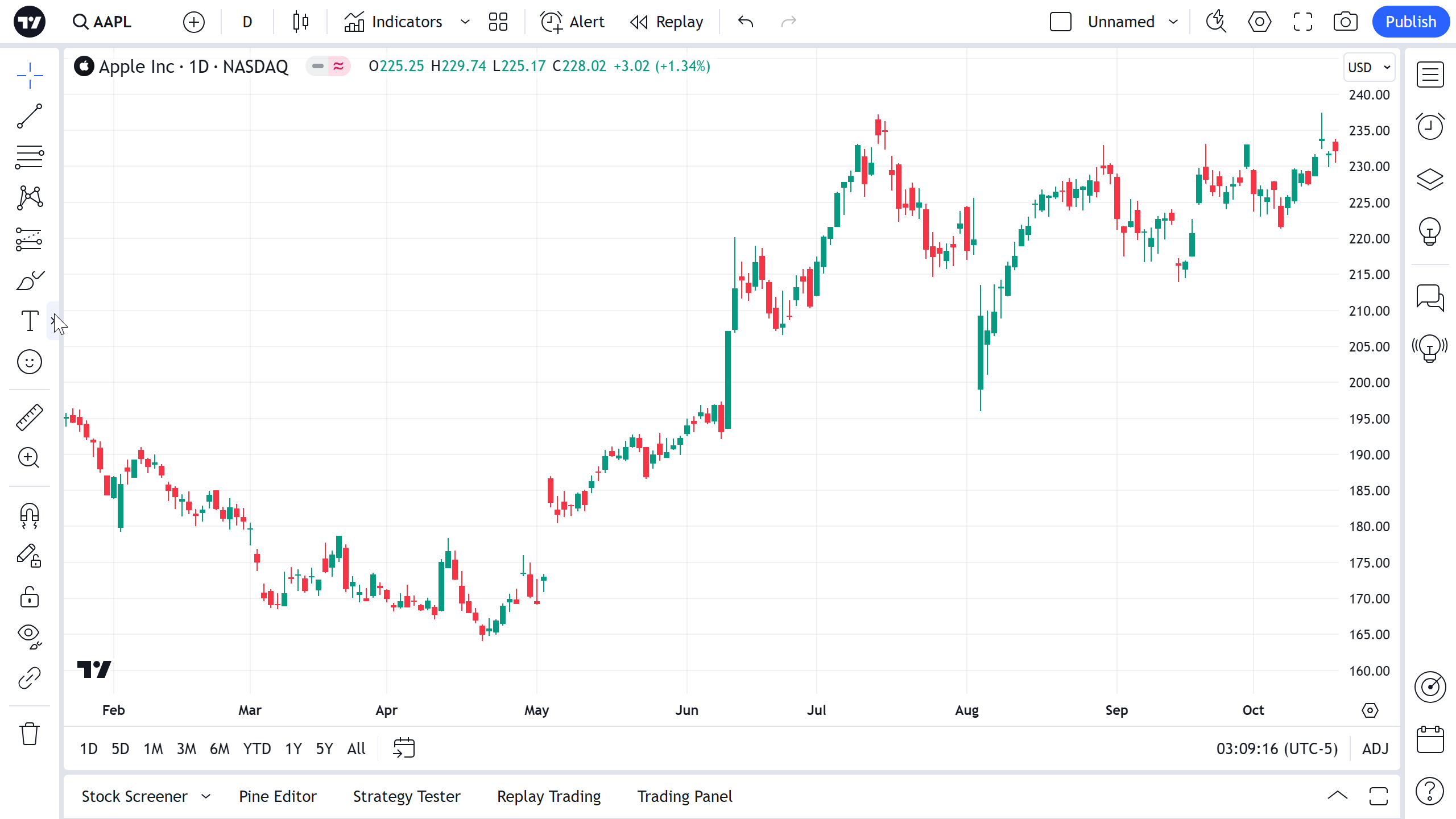Toggle magnet mode for drawings
The height and width of the screenshot is (819, 1456).
click(29, 515)
